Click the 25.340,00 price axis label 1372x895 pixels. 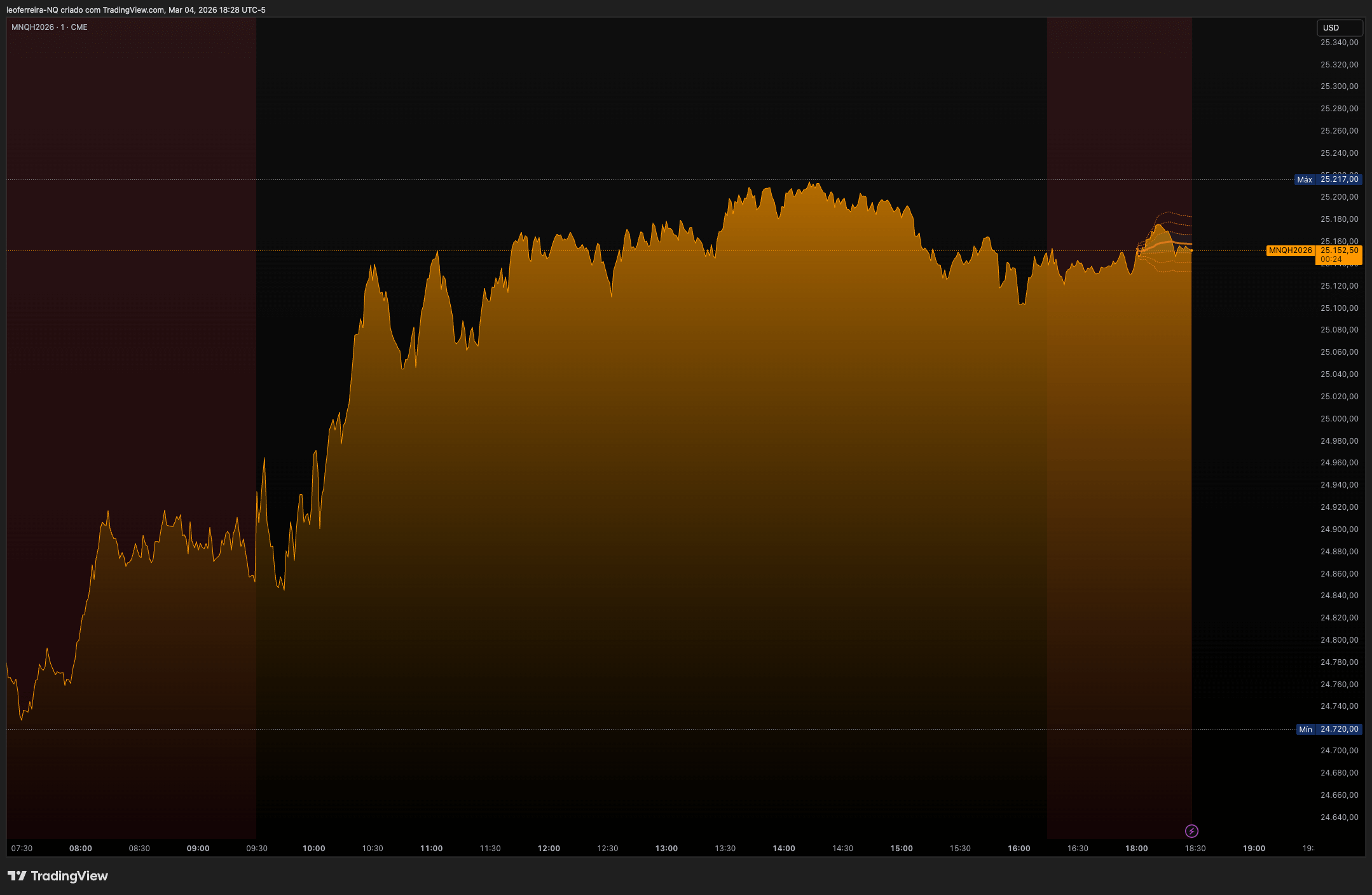tap(1340, 43)
